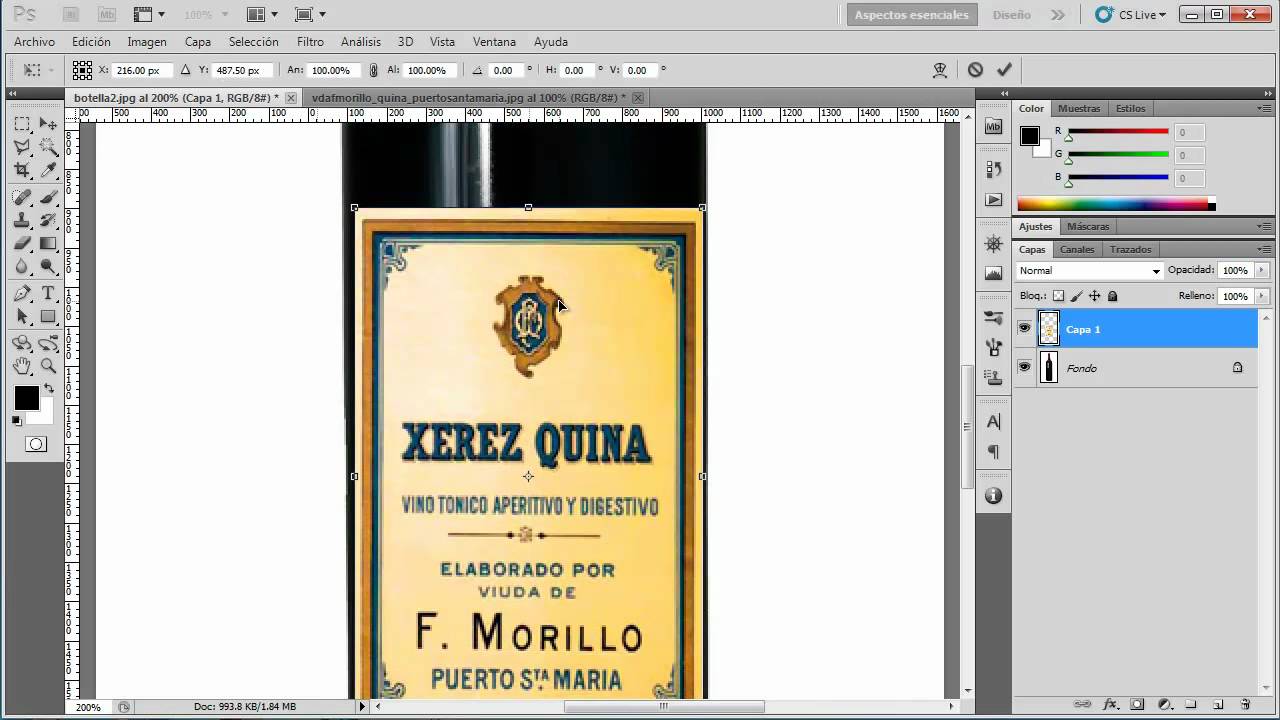Image resolution: width=1280 pixels, height=720 pixels.
Task: Select the Rectangular Marquee tool
Action: pos(22,124)
